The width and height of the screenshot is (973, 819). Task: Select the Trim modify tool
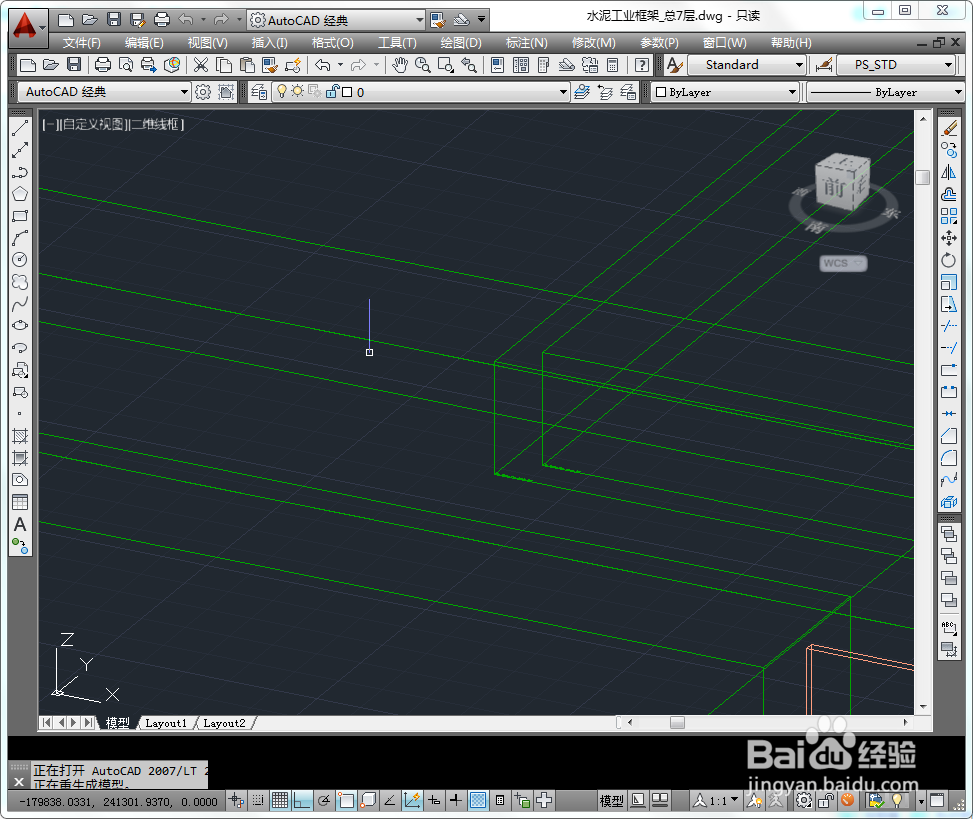(949, 326)
